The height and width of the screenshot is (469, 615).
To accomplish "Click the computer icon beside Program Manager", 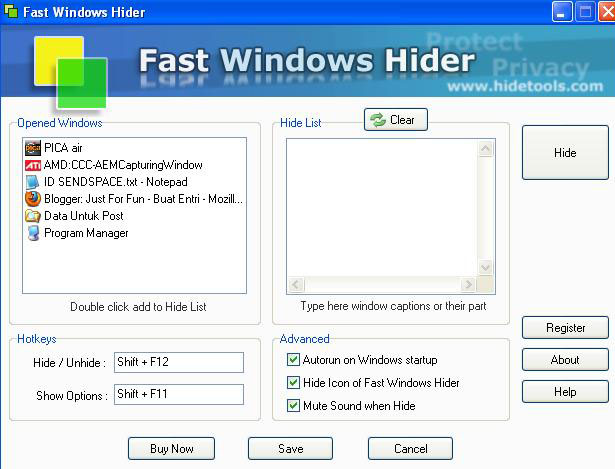I will pyautogui.click(x=33, y=233).
